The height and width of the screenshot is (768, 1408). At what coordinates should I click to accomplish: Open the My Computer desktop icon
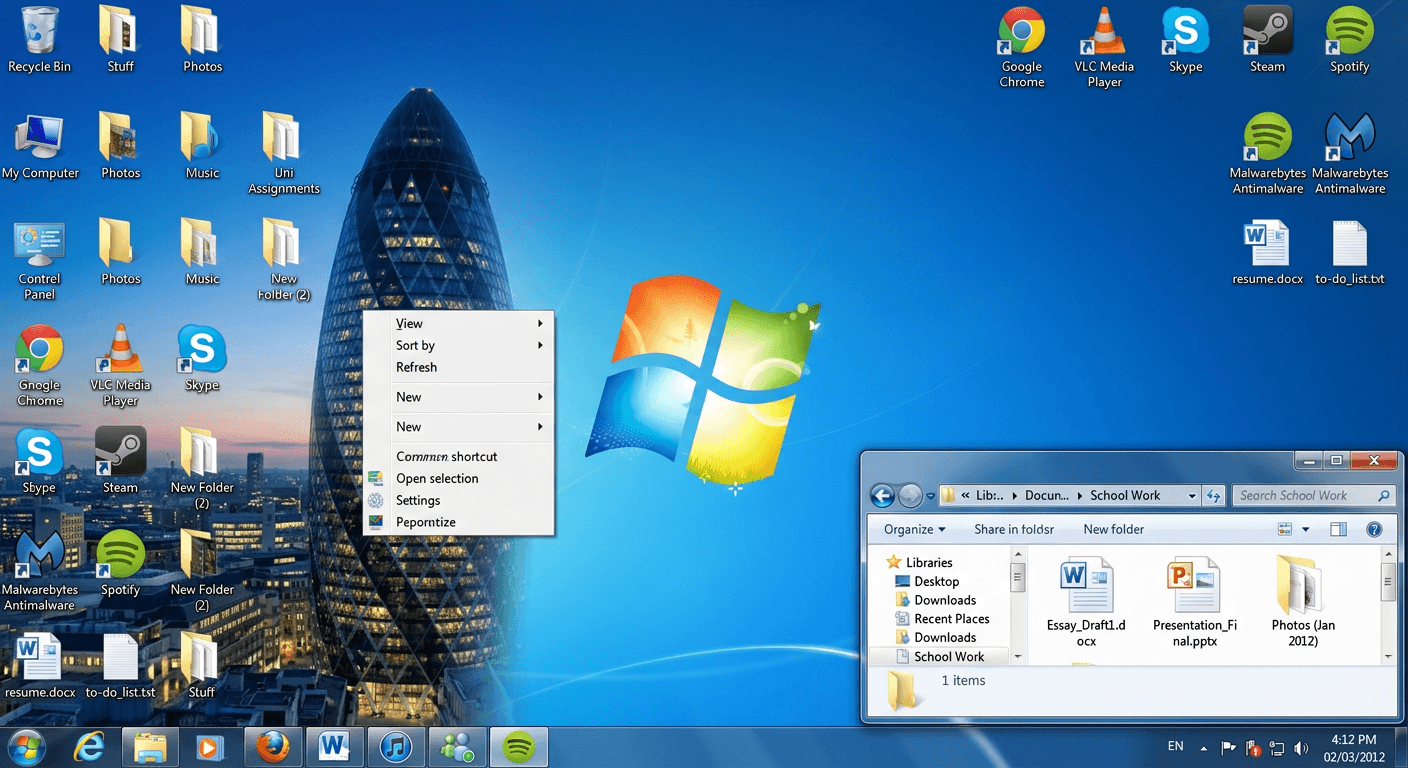[x=40, y=146]
